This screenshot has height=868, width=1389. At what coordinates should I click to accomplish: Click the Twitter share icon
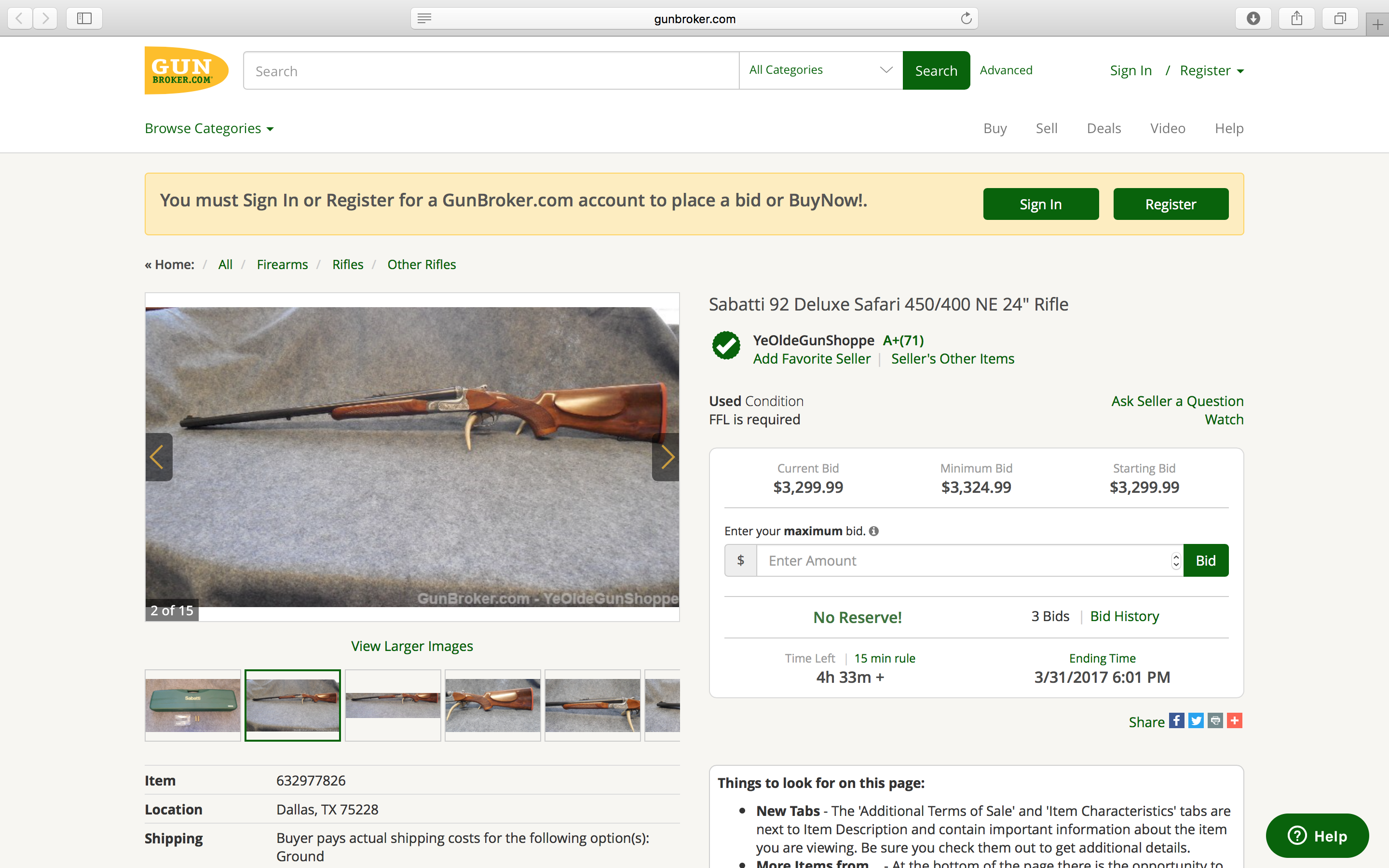(x=1196, y=720)
